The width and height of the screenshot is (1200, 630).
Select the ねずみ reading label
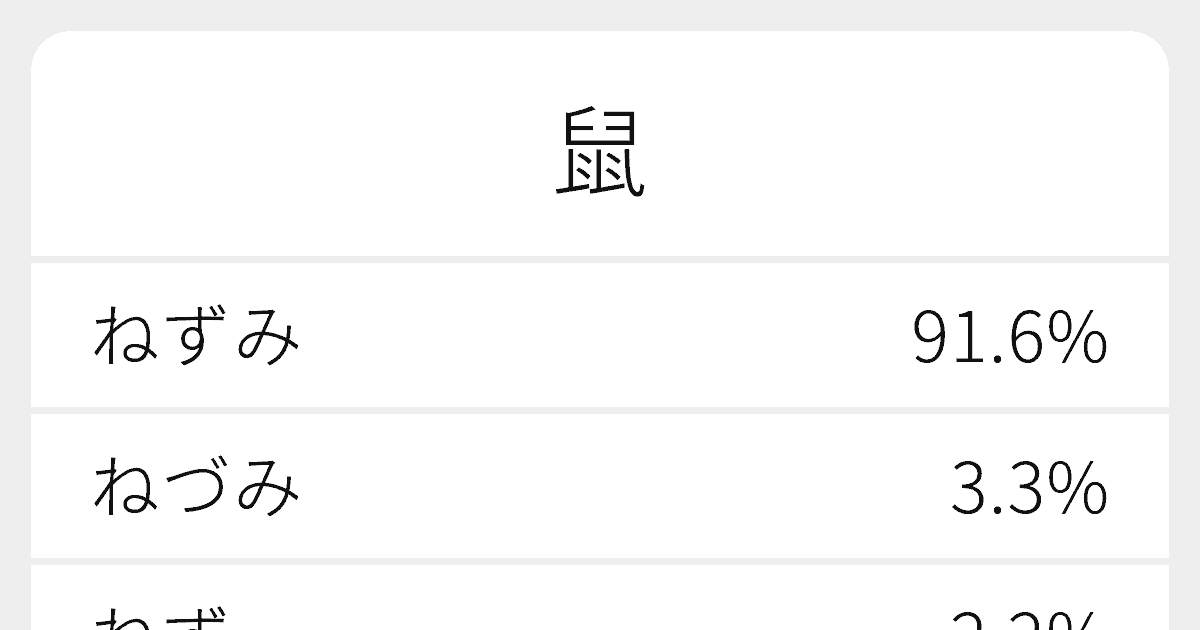point(196,336)
